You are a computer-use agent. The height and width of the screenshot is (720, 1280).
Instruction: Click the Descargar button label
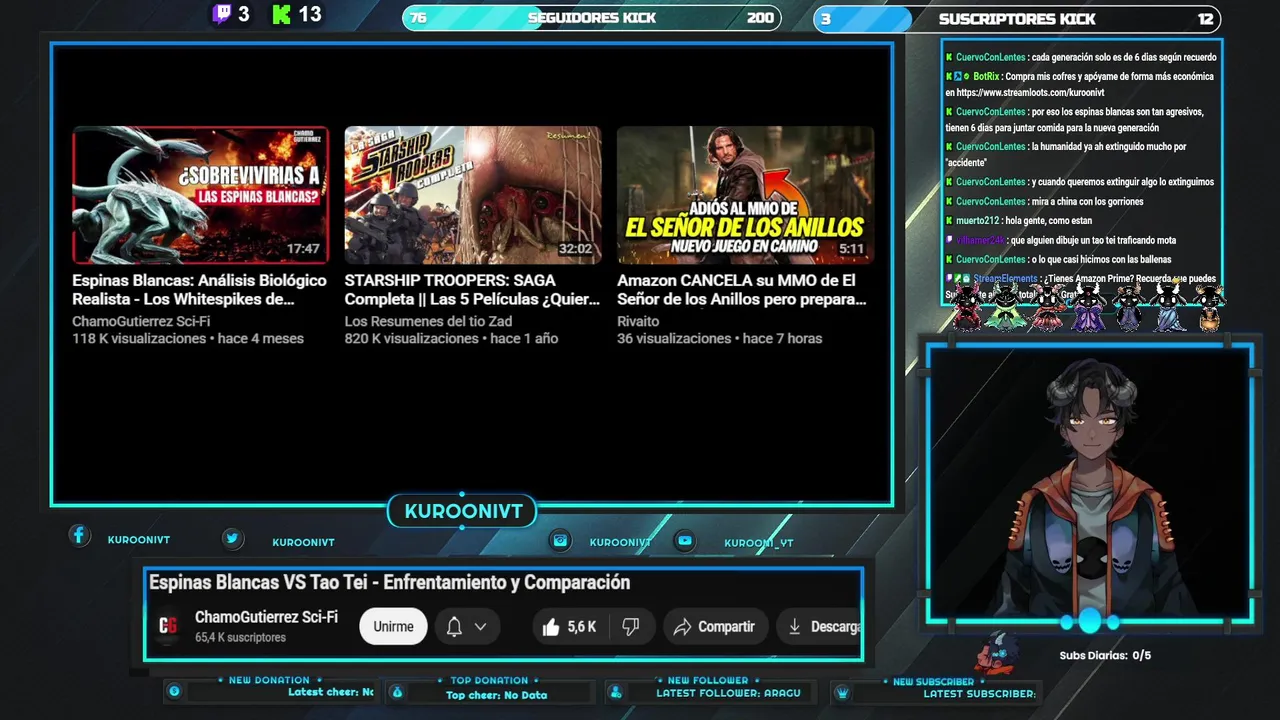(x=835, y=627)
